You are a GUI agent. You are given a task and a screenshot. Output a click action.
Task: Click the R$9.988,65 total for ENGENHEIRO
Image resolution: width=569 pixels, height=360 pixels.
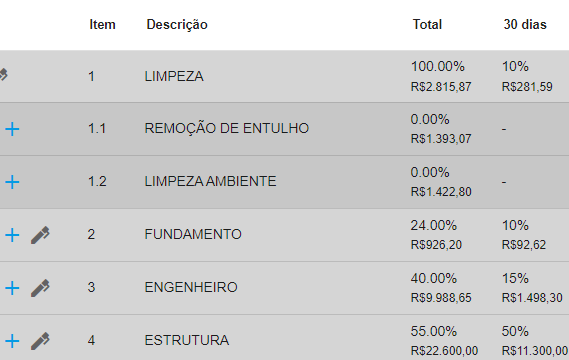[x=441, y=298]
